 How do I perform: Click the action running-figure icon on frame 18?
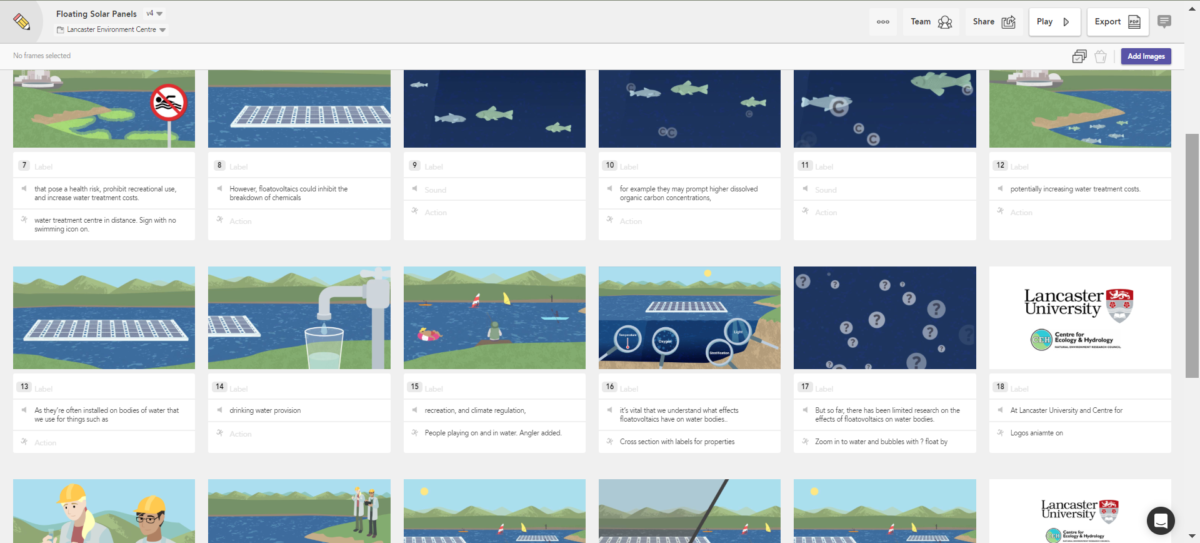tap(1000, 433)
